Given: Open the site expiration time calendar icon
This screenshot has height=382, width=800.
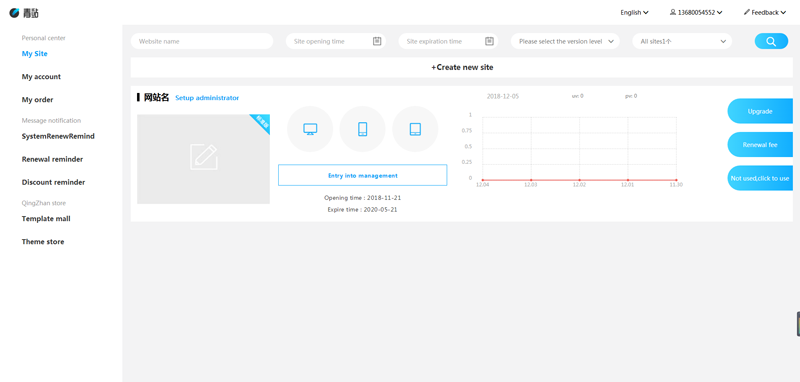Looking at the screenshot, I should tap(489, 41).
